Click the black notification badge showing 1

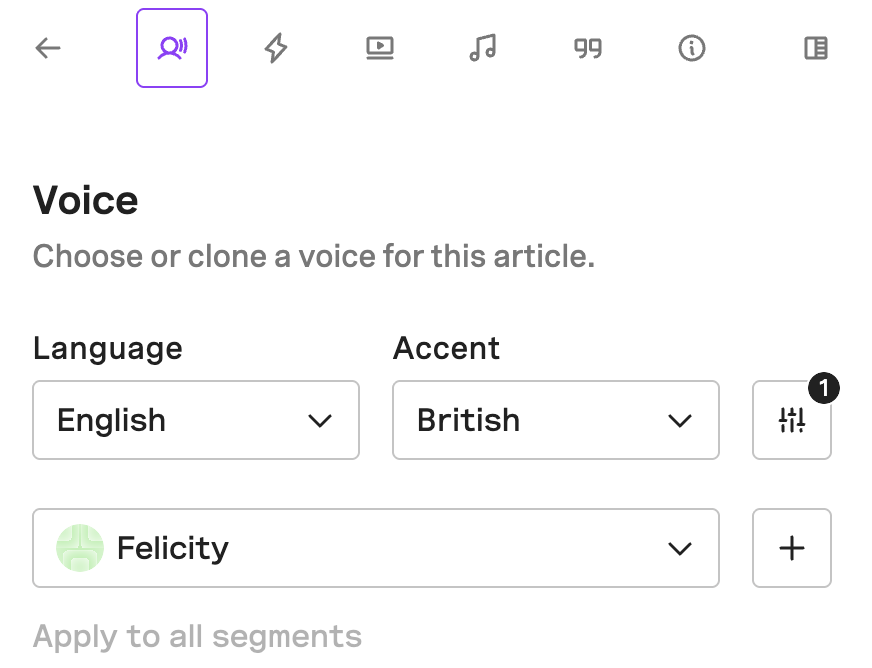coord(824,388)
